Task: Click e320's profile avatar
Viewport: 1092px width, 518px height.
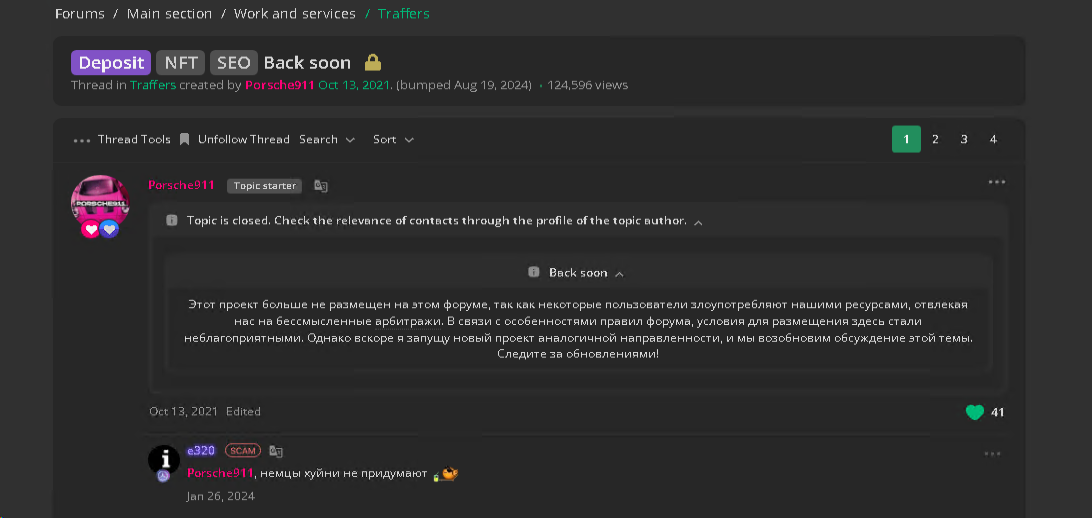Action: (x=164, y=459)
